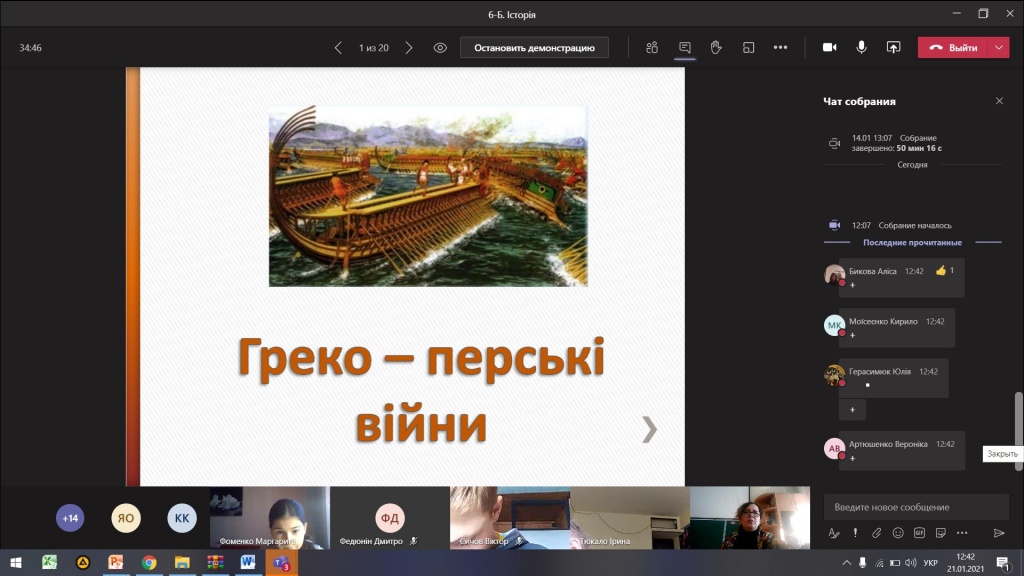Go to the previous slide in toolbar
1024x576 pixels.
(338, 48)
